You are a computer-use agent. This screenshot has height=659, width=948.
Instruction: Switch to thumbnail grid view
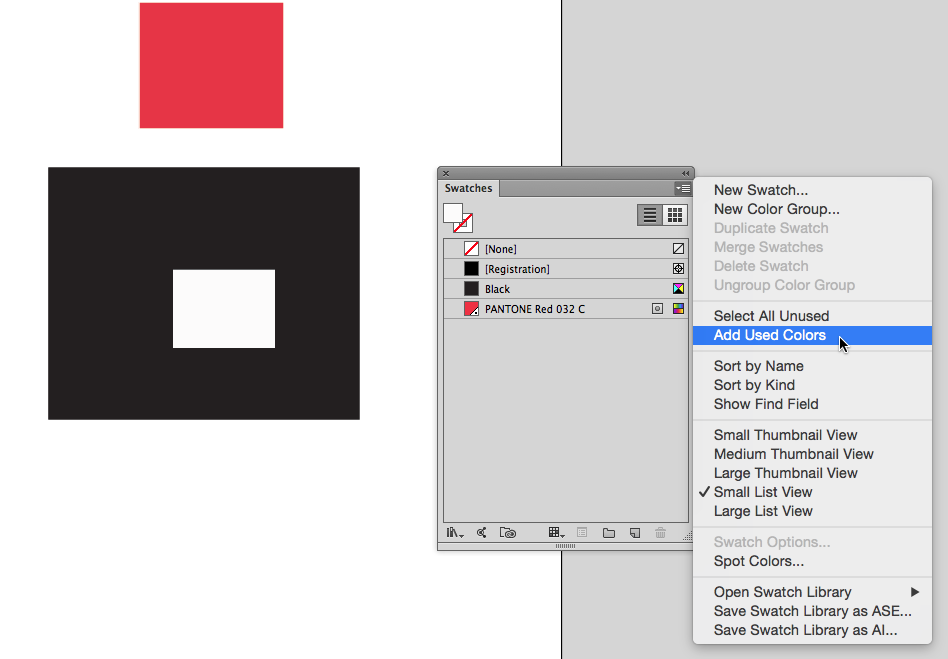coord(676,214)
